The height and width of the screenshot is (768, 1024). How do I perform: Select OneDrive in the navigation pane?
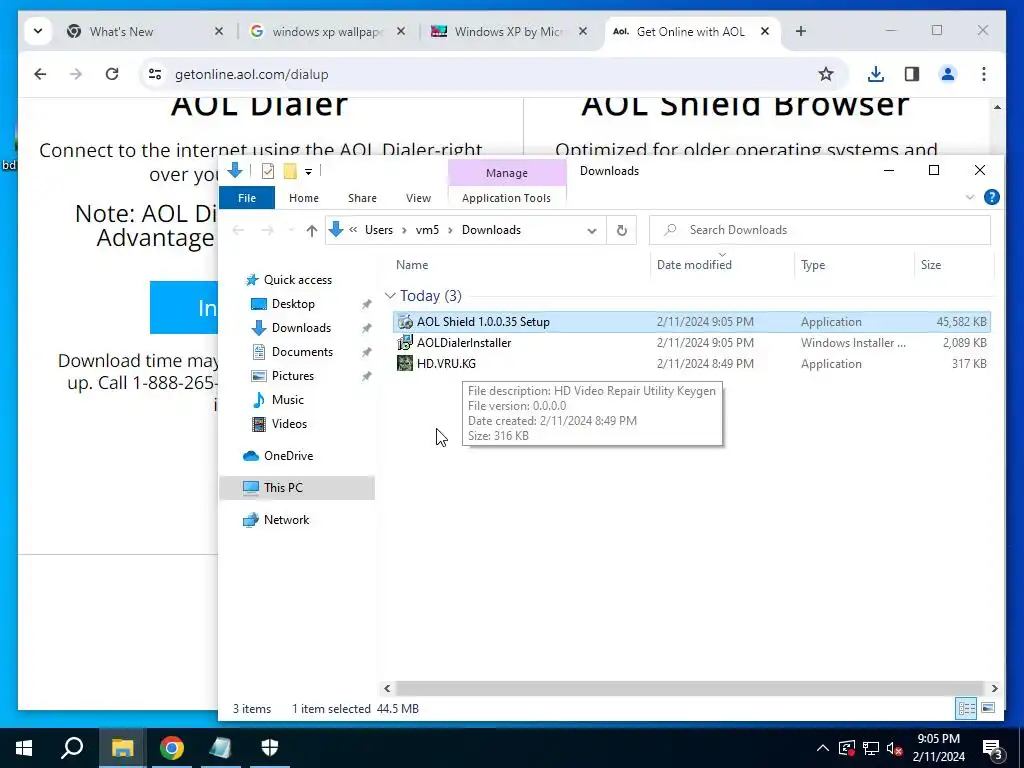coord(288,456)
